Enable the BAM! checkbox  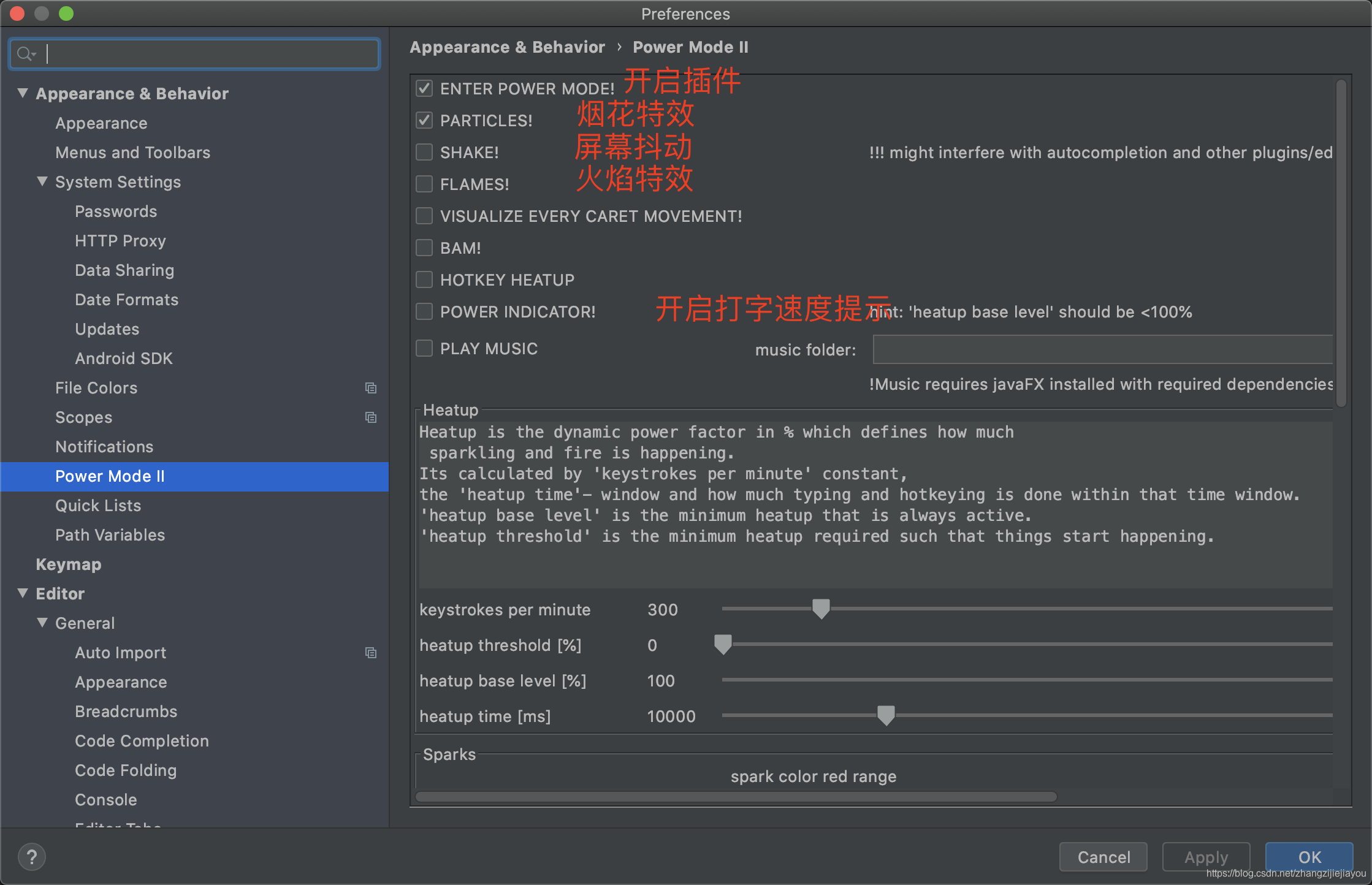(x=424, y=248)
